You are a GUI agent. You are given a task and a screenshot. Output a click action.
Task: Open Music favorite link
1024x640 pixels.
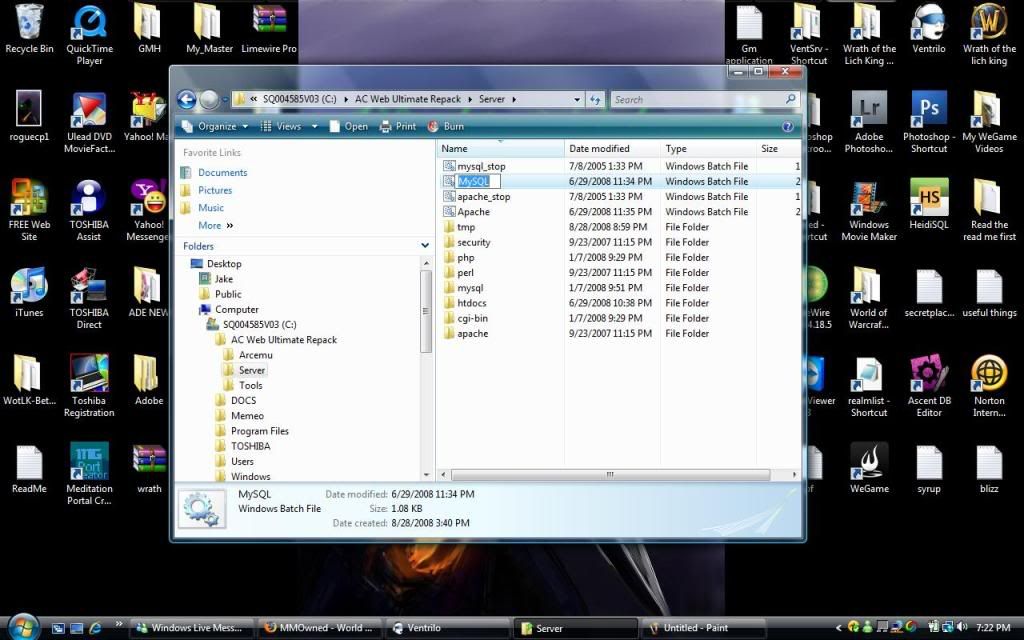(210, 208)
